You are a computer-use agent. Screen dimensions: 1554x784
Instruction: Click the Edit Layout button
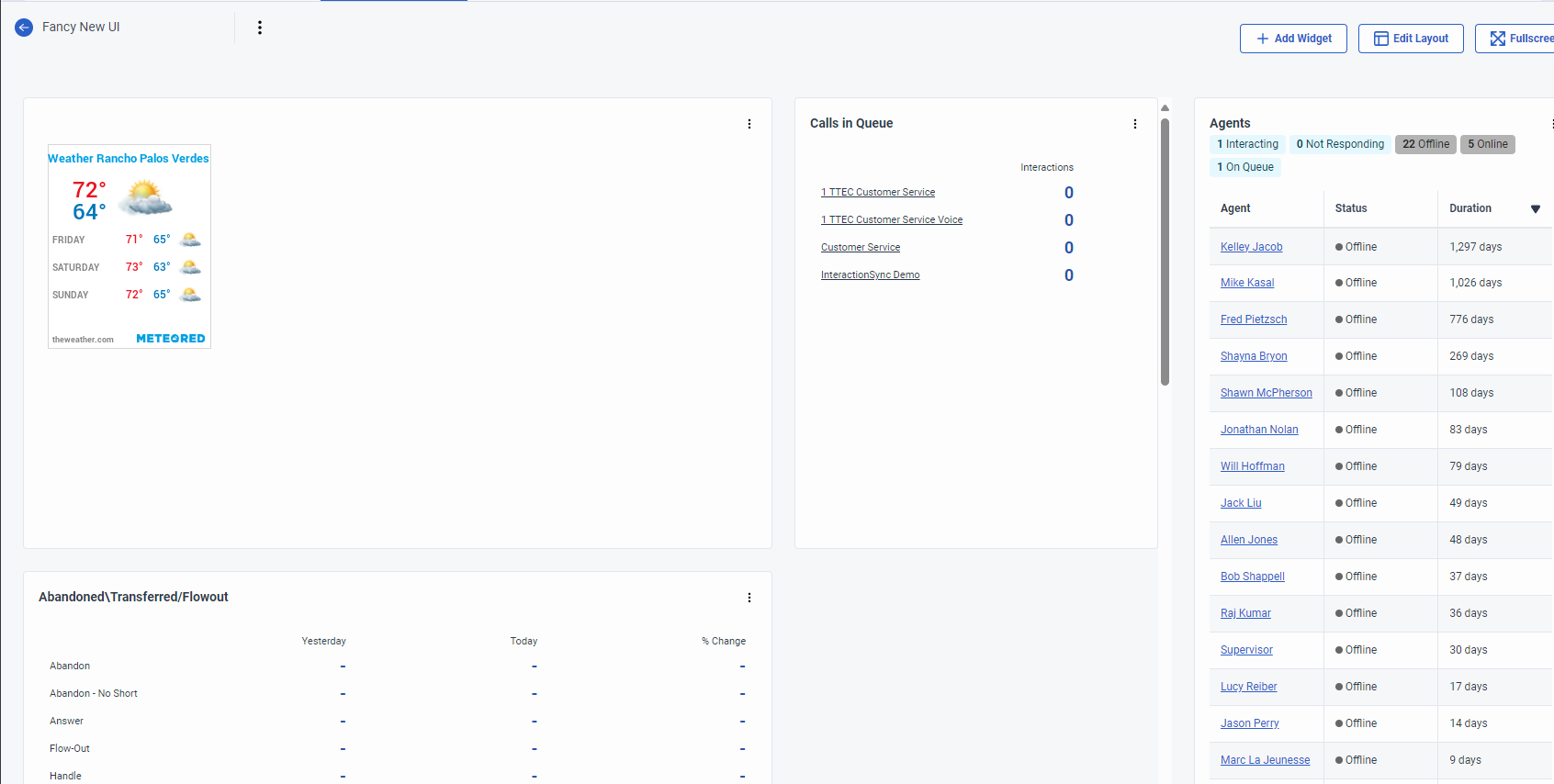pos(1411,39)
